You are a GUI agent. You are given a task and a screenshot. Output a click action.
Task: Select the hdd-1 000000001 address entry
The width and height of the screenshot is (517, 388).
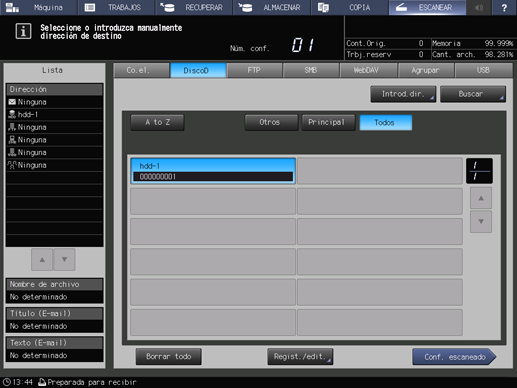[213, 171]
